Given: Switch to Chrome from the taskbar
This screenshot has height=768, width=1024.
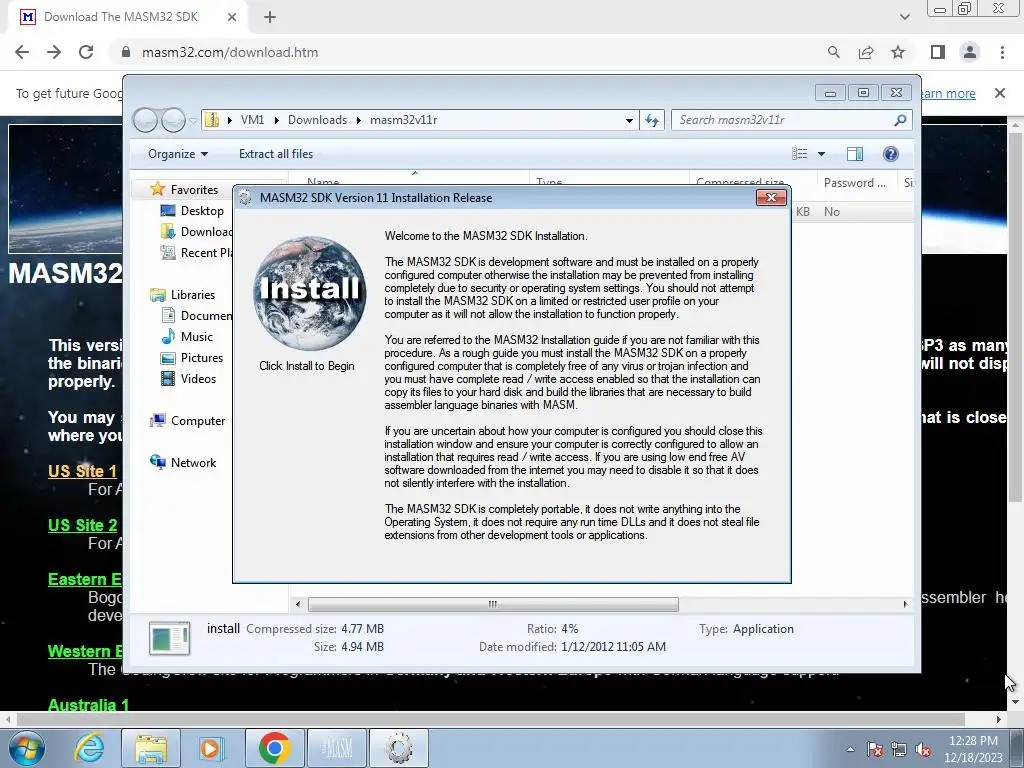Looking at the screenshot, I should (x=274, y=748).
